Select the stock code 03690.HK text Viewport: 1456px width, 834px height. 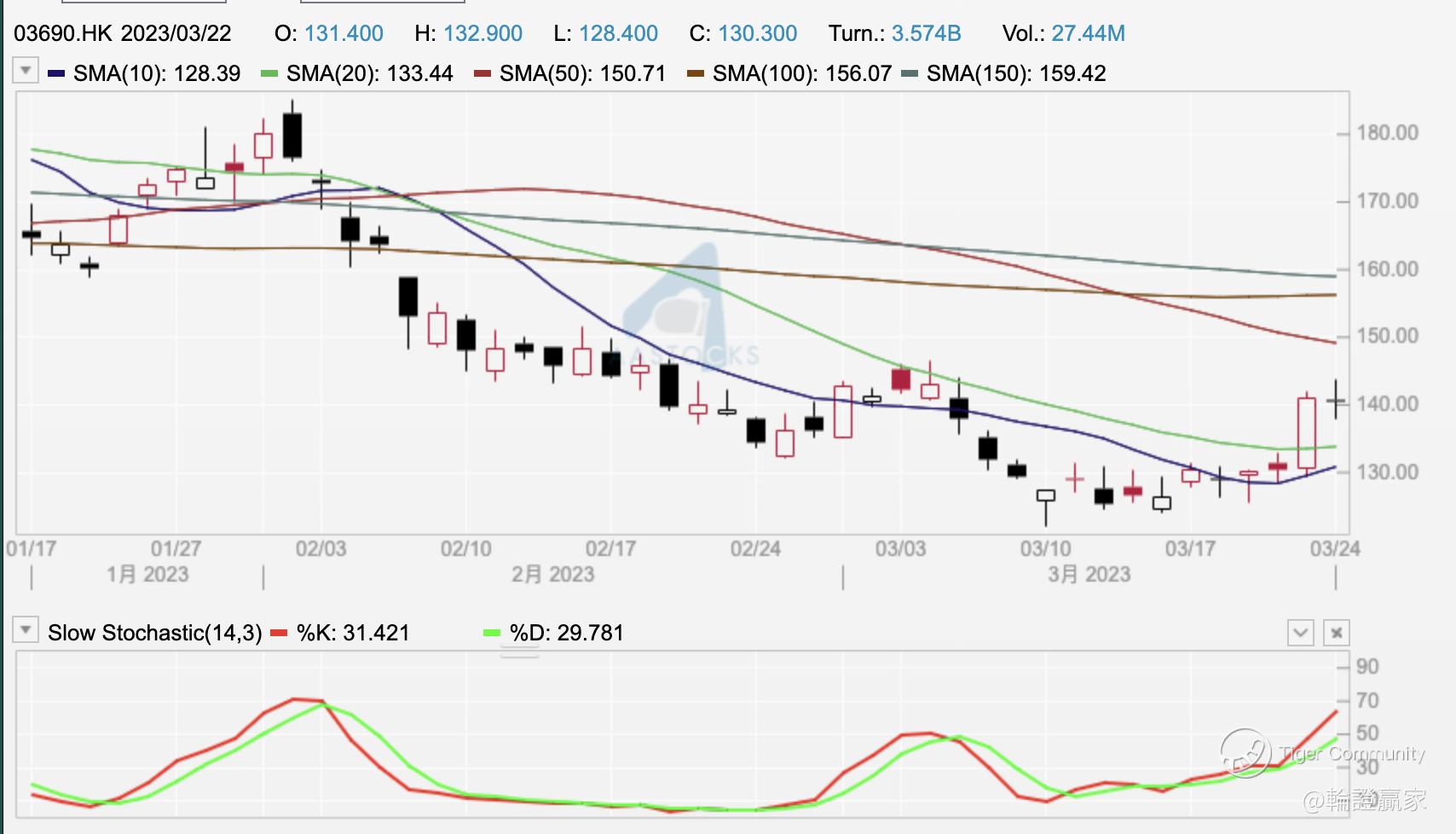coord(63,33)
